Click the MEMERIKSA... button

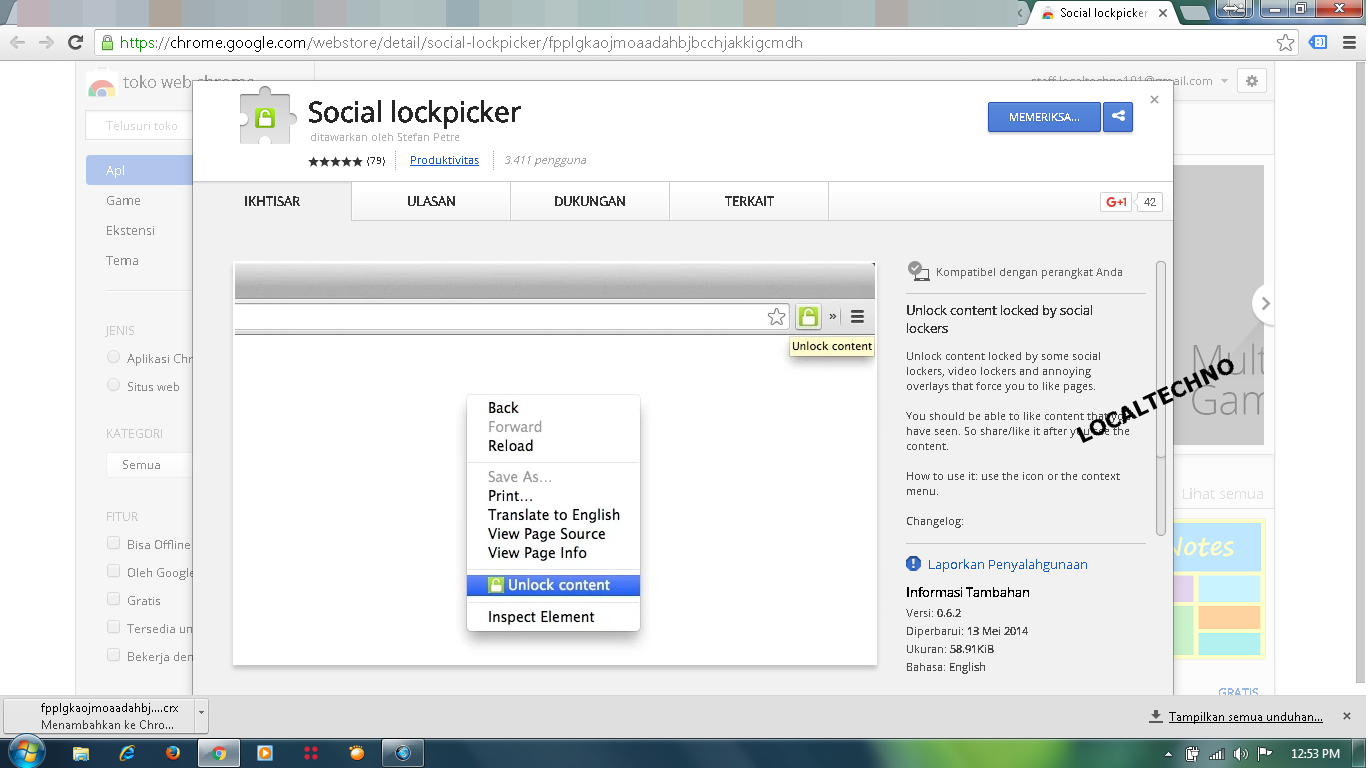point(1044,117)
